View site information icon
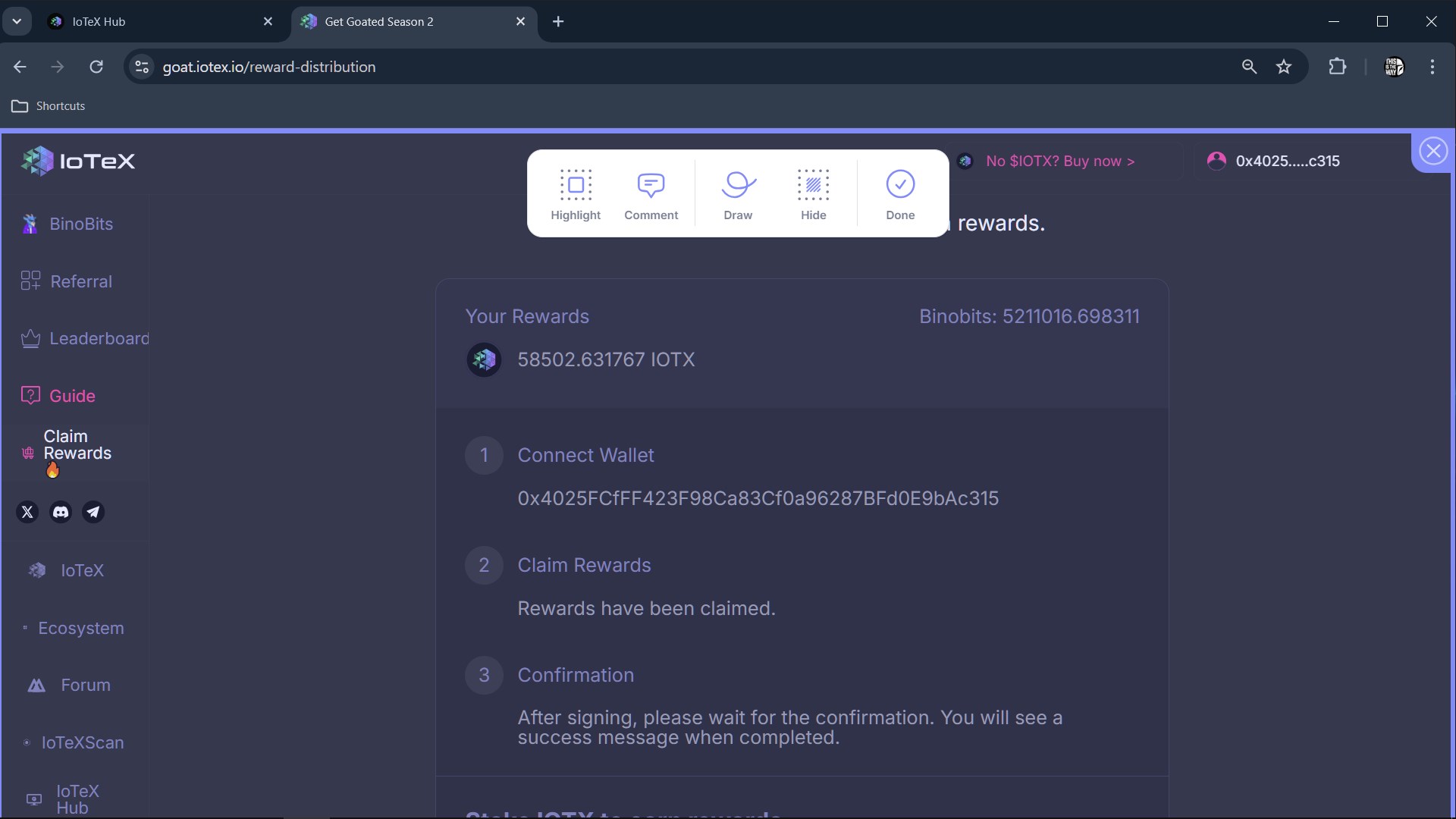The image size is (1456, 819). coord(142,67)
